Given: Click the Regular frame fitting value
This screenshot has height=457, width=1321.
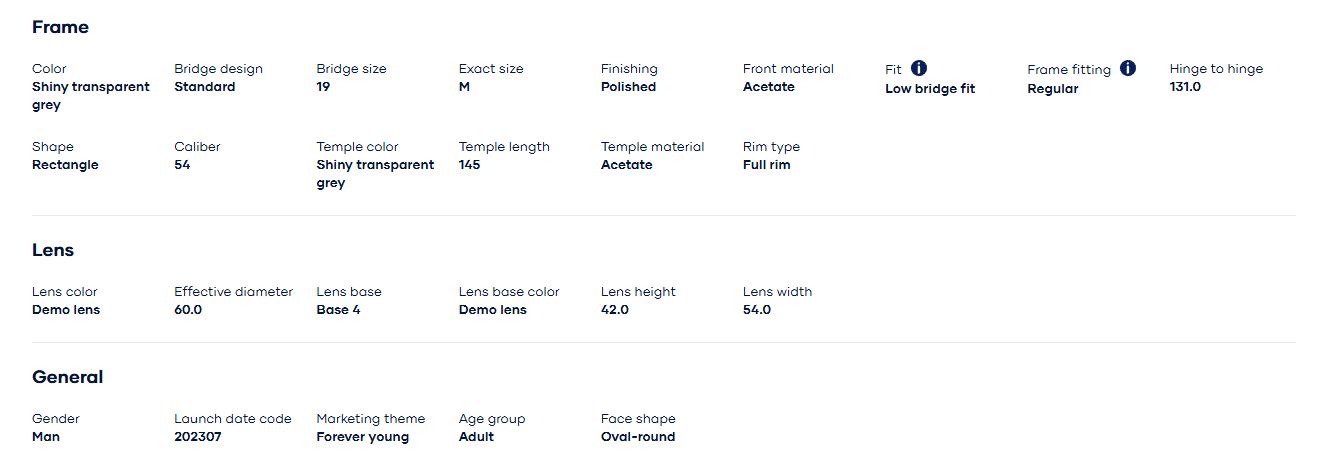Looking at the screenshot, I should coord(1052,89).
